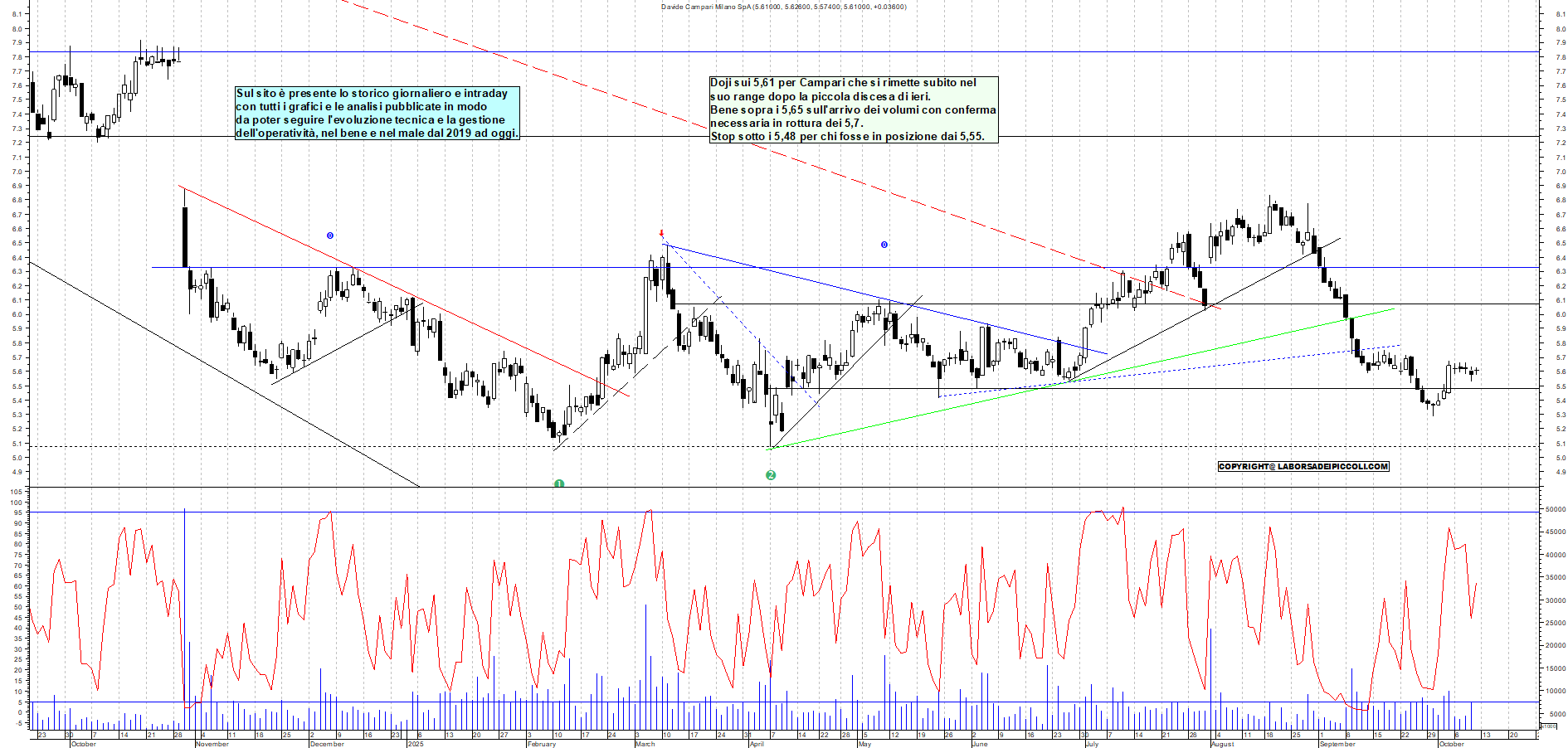1568x748 pixels.
Task: Click the 50000 volume scale label
Action: pyautogui.click(x=1553, y=510)
